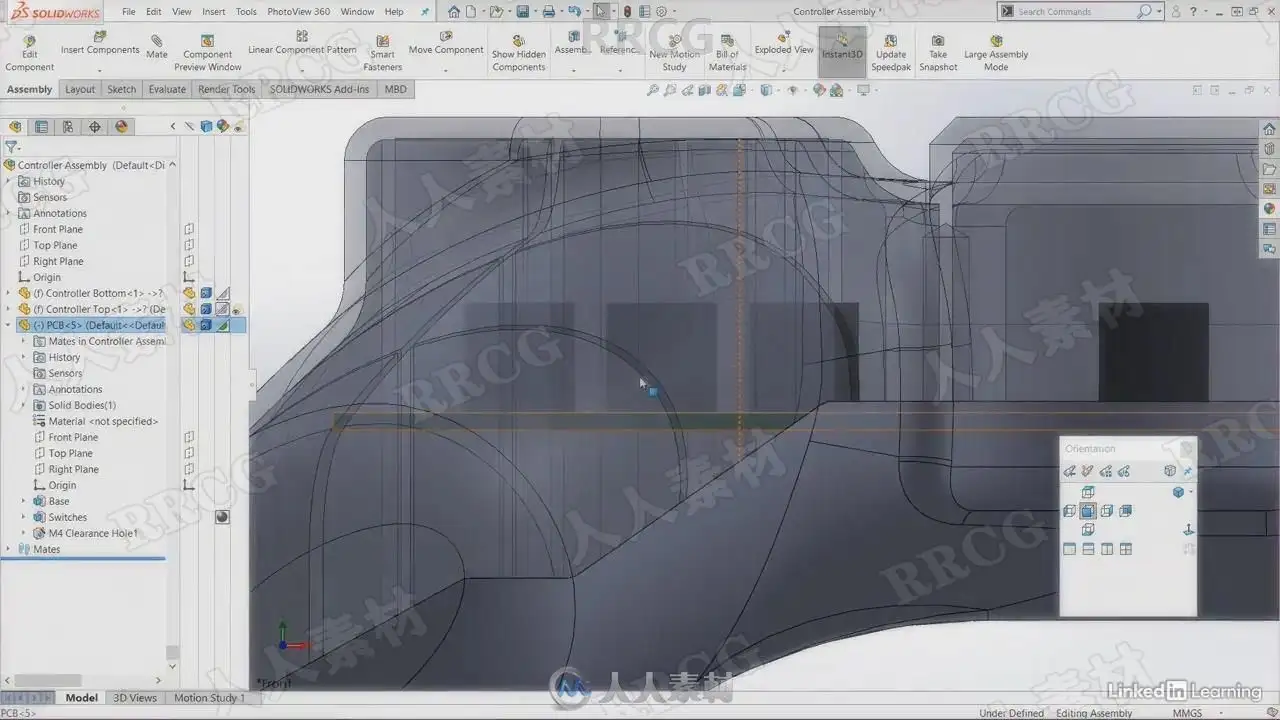Click Take Snapshot tool
1280x720 pixels.
click(938, 54)
